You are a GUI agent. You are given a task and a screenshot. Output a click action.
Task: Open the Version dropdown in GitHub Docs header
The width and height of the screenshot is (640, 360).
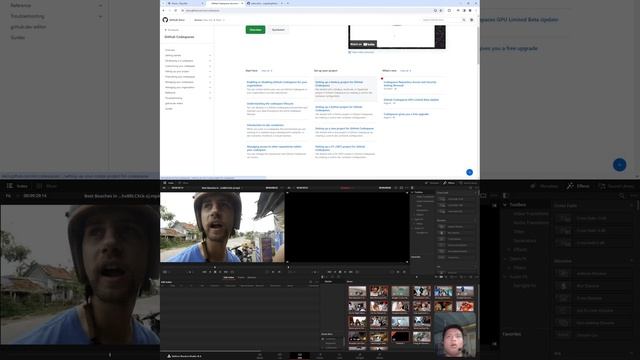pos(209,20)
